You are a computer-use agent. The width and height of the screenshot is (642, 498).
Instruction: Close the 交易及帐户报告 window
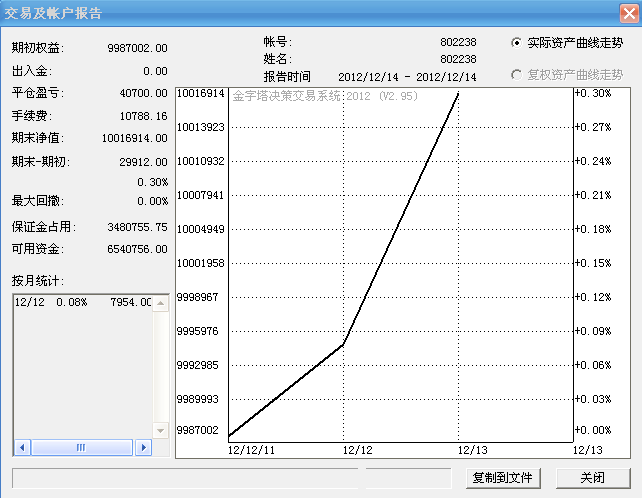click(629, 14)
